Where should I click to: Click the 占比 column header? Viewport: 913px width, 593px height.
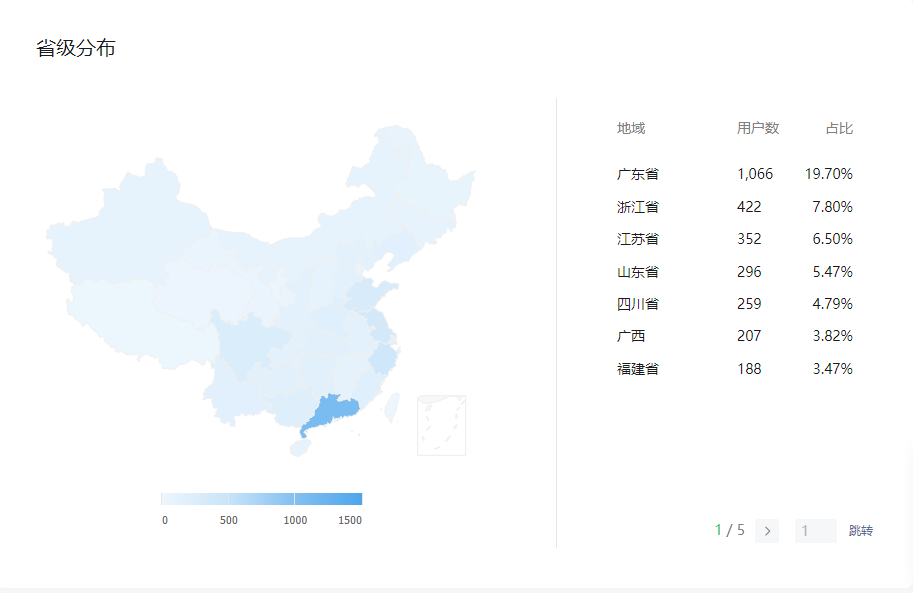click(x=839, y=128)
